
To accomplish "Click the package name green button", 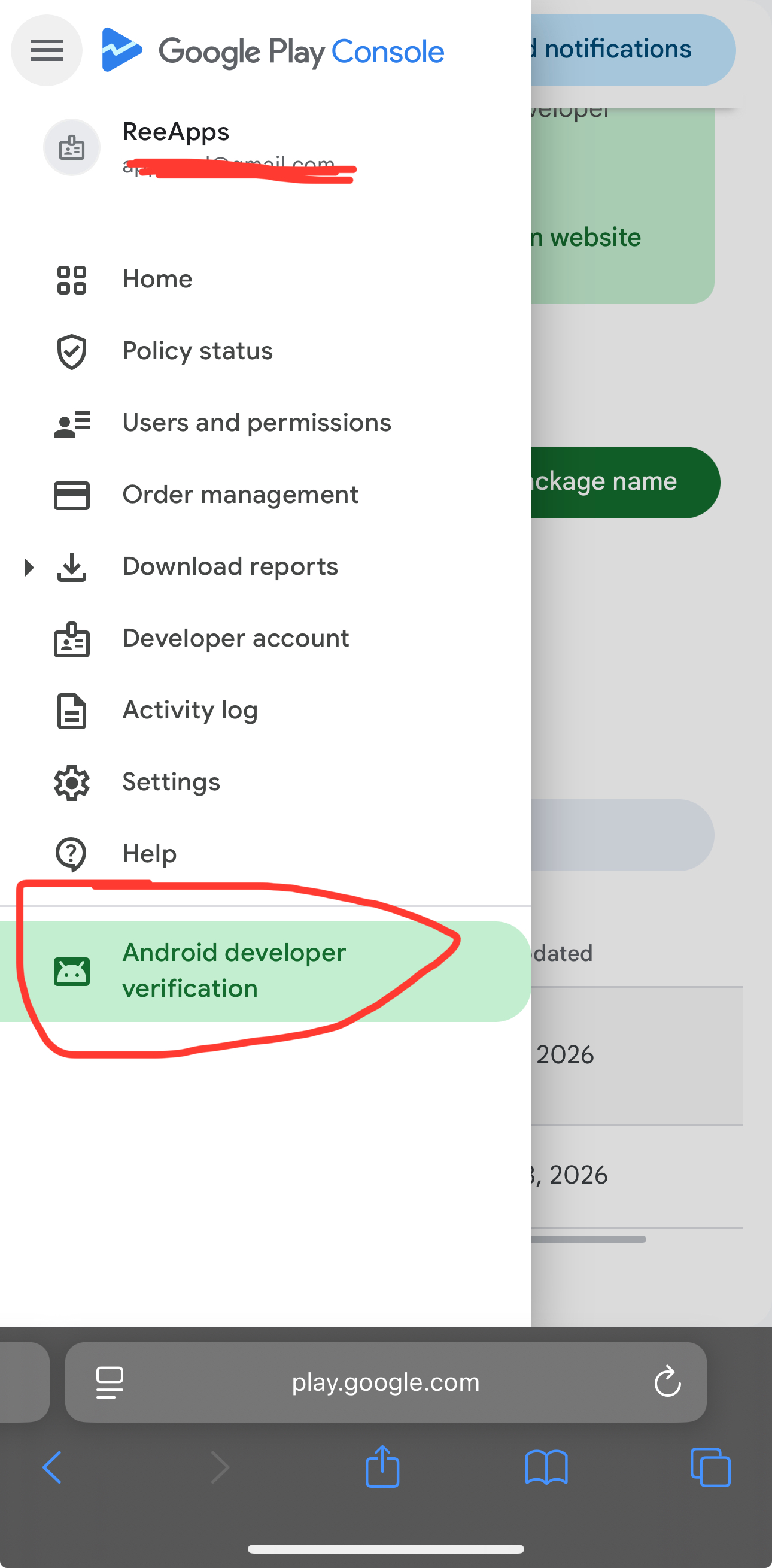I will (625, 483).
